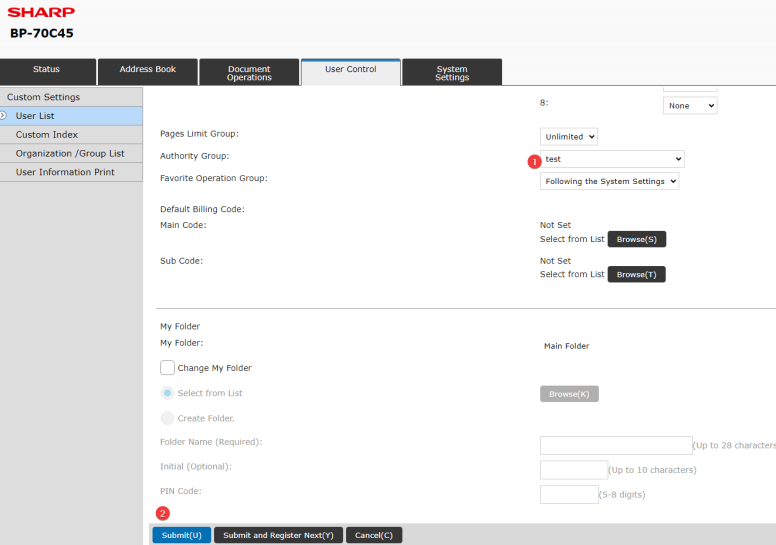The width and height of the screenshot is (776, 545).
Task: Click Submit and Register Next(Y)
Action: point(278,535)
